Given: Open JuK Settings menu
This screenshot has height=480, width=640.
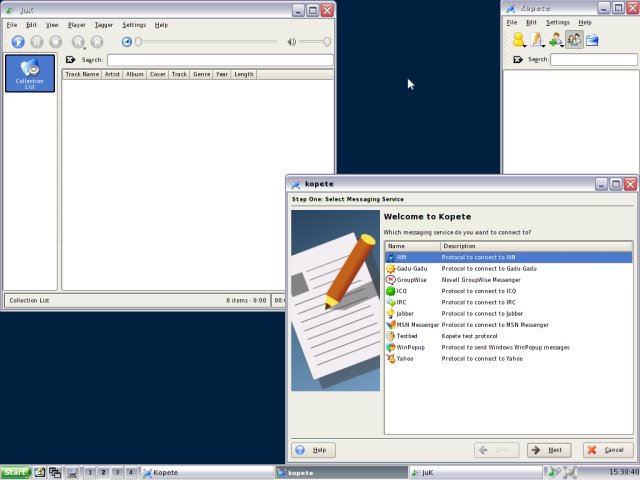Looking at the screenshot, I should coord(134,25).
